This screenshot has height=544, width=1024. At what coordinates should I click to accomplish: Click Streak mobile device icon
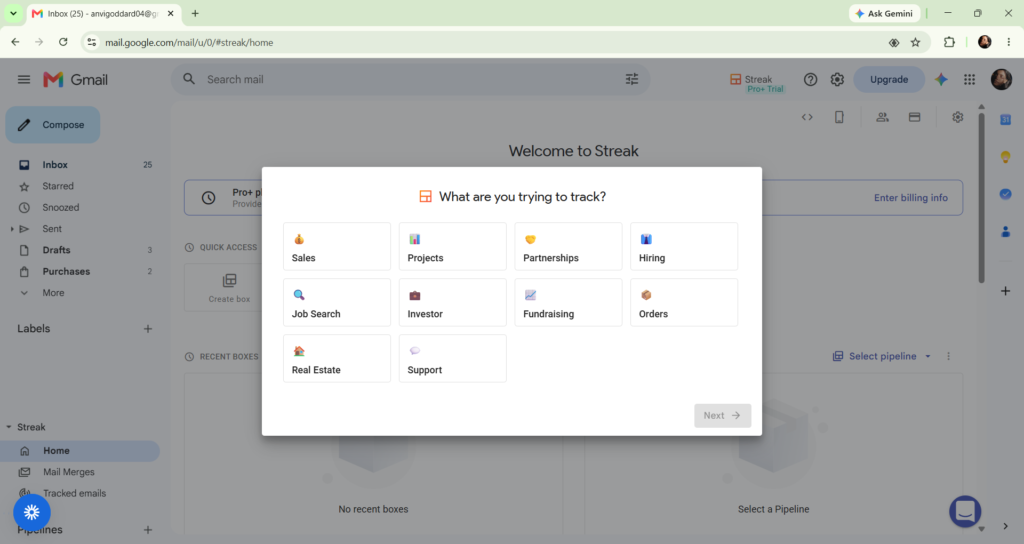click(839, 118)
